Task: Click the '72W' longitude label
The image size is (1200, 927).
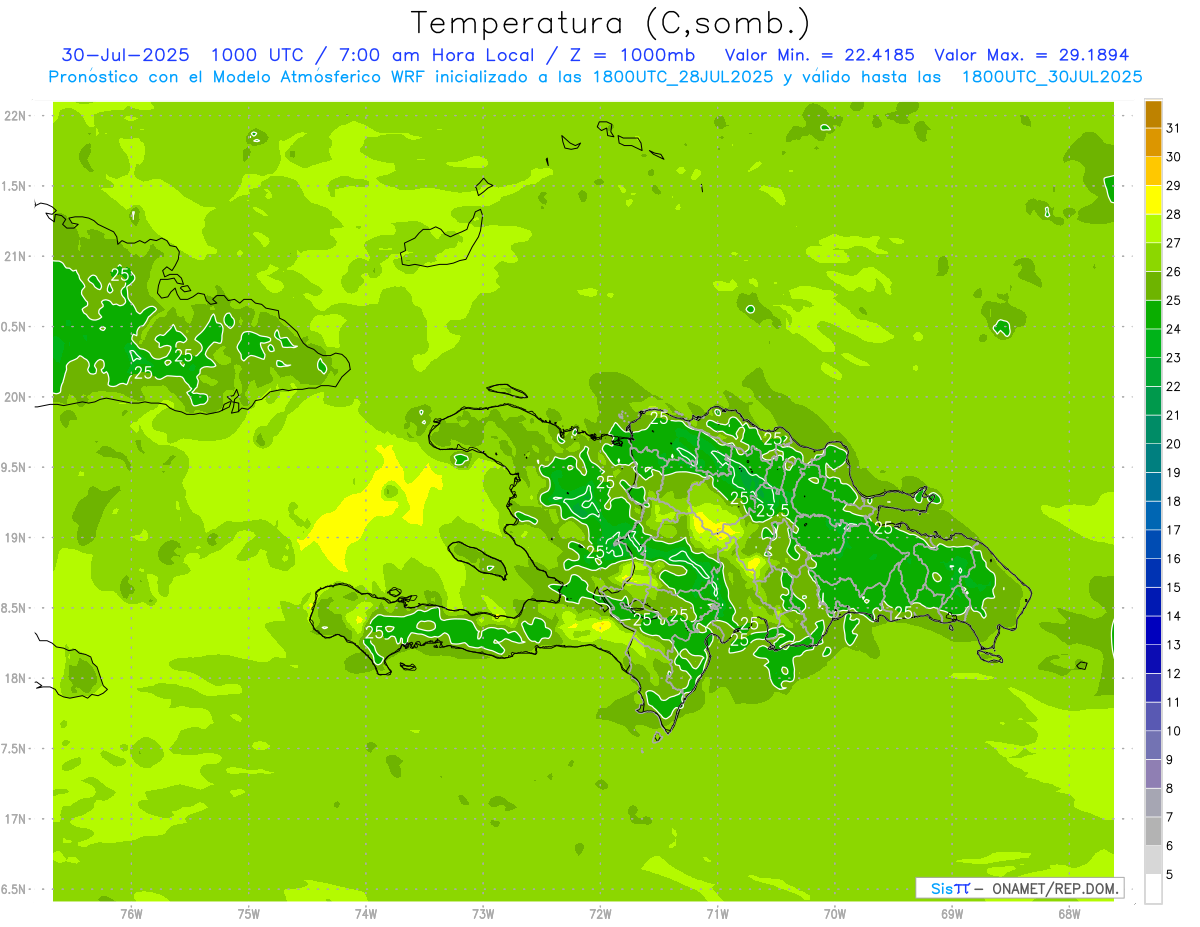Action: click(600, 915)
